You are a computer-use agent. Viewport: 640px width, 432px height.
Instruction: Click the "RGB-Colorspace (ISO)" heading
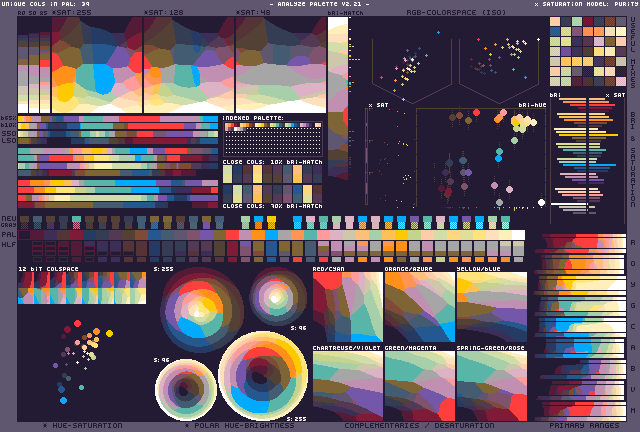[x=456, y=12]
